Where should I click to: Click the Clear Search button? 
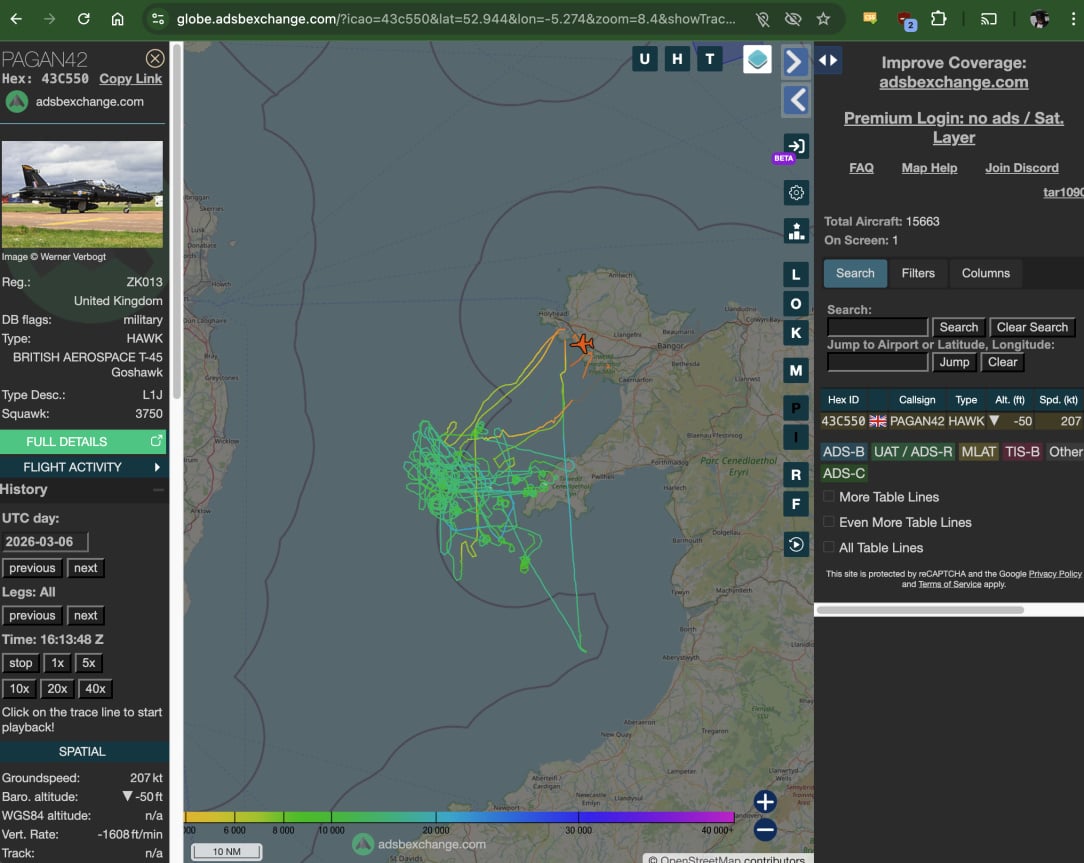(x=1031, y=328)
